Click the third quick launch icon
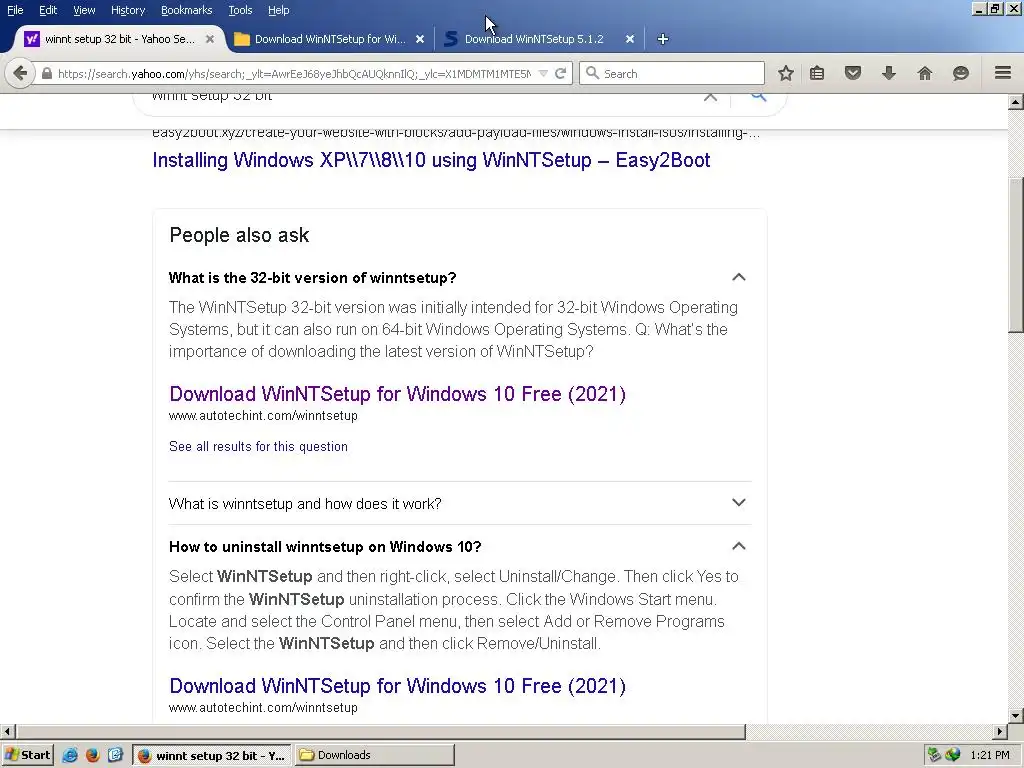 click(115, 755)
